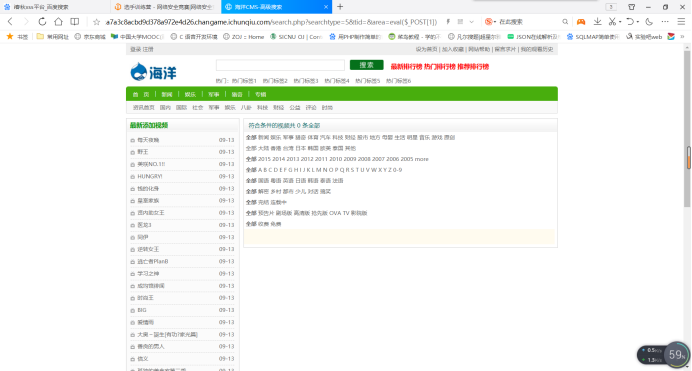Open the yellow folder bookmark
692x371 pixels.
tap(53, 37)
